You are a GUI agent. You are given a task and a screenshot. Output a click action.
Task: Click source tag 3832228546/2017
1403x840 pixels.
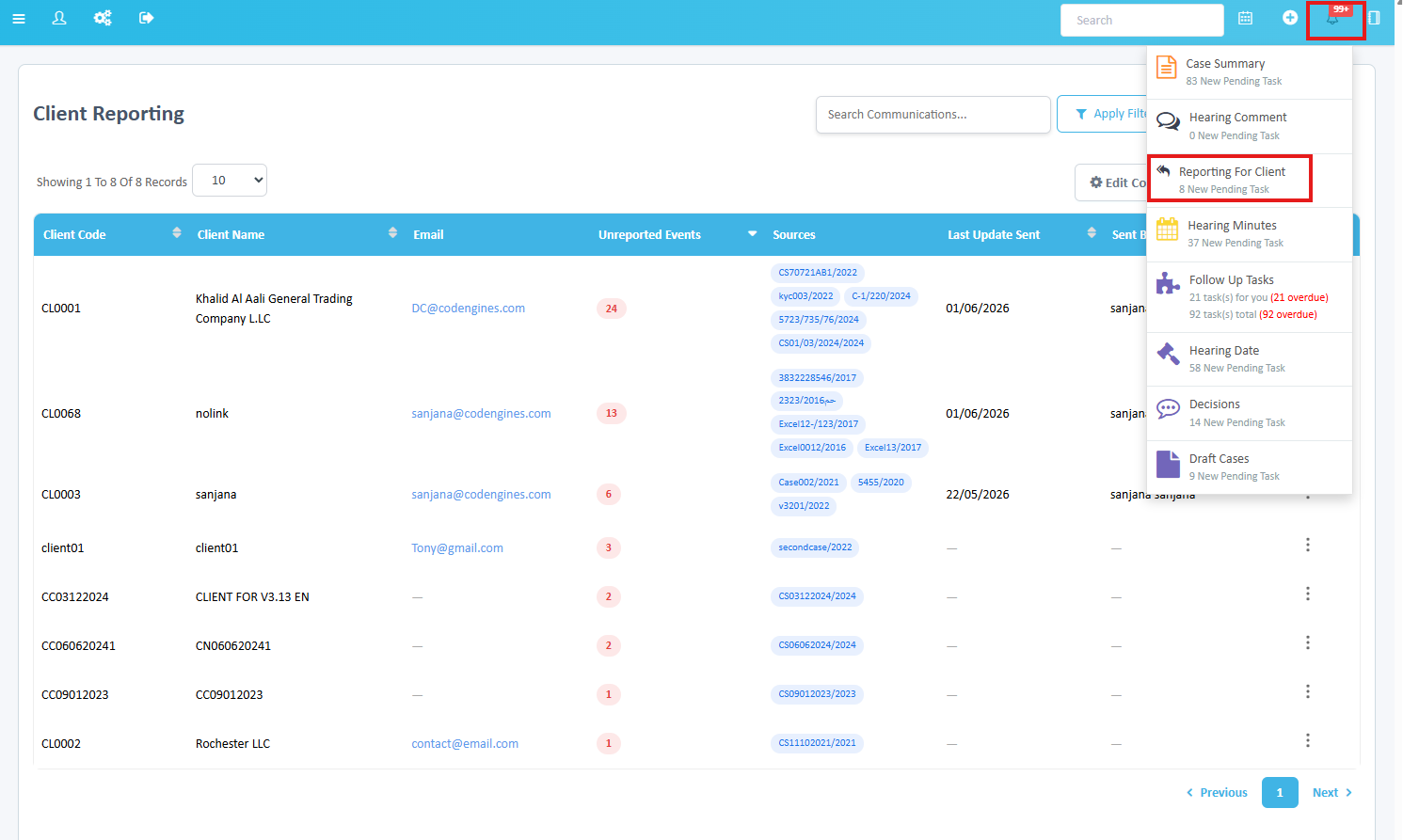pos(818,378)
